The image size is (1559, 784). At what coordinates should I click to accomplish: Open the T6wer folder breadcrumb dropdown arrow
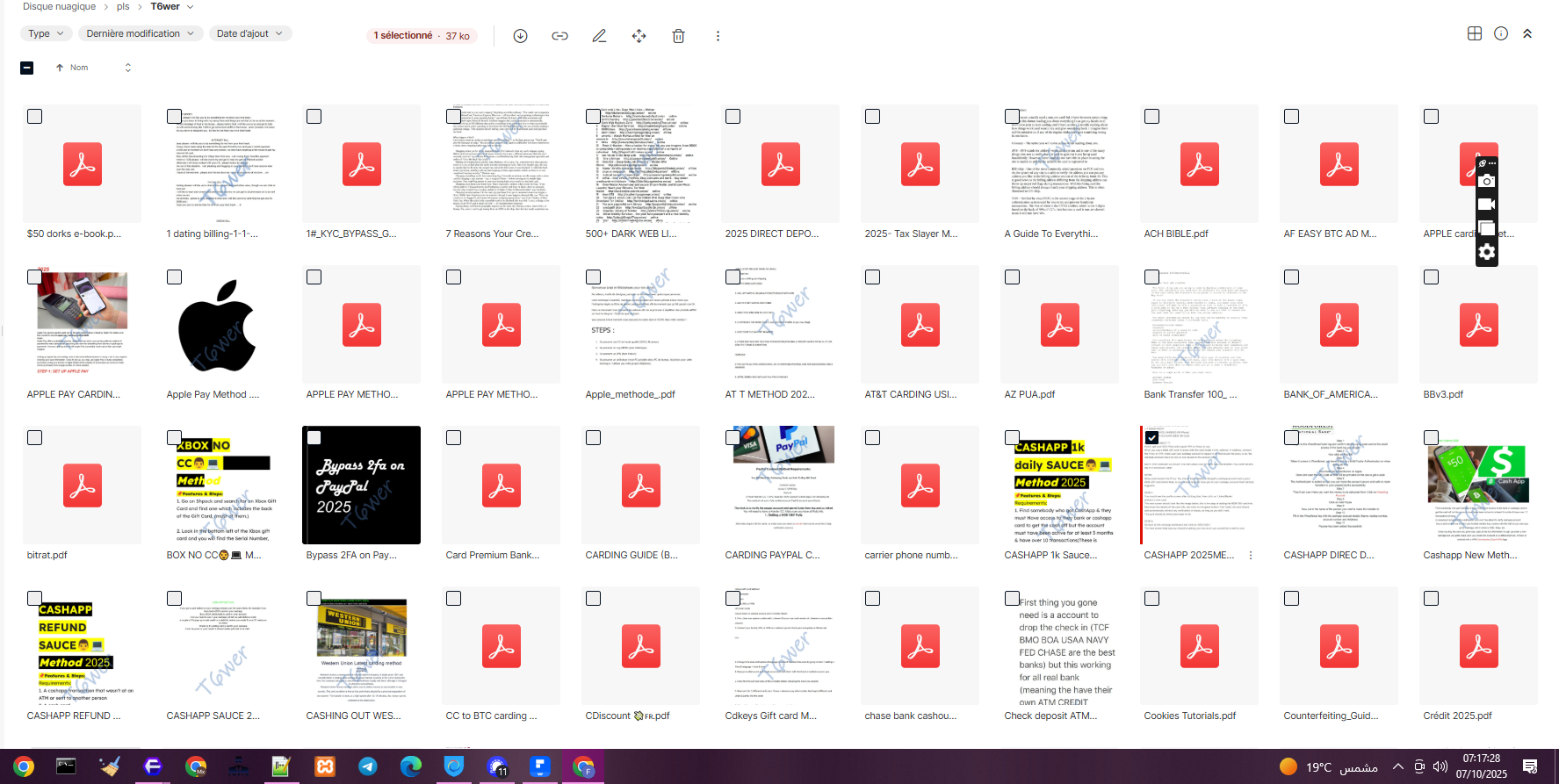pyautogui.click(x=191, y=7)
